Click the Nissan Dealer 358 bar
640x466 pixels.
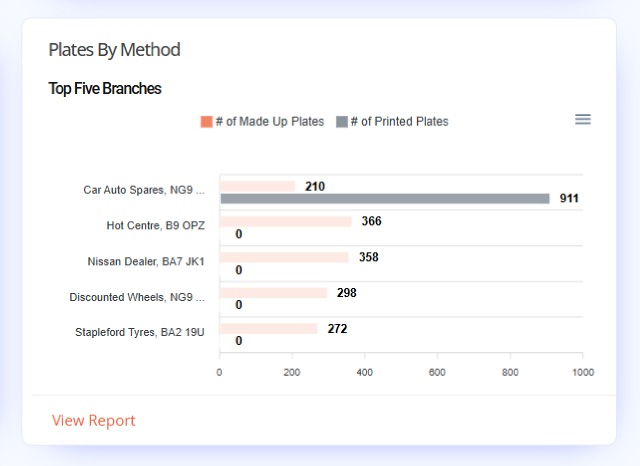click(284, 257)
